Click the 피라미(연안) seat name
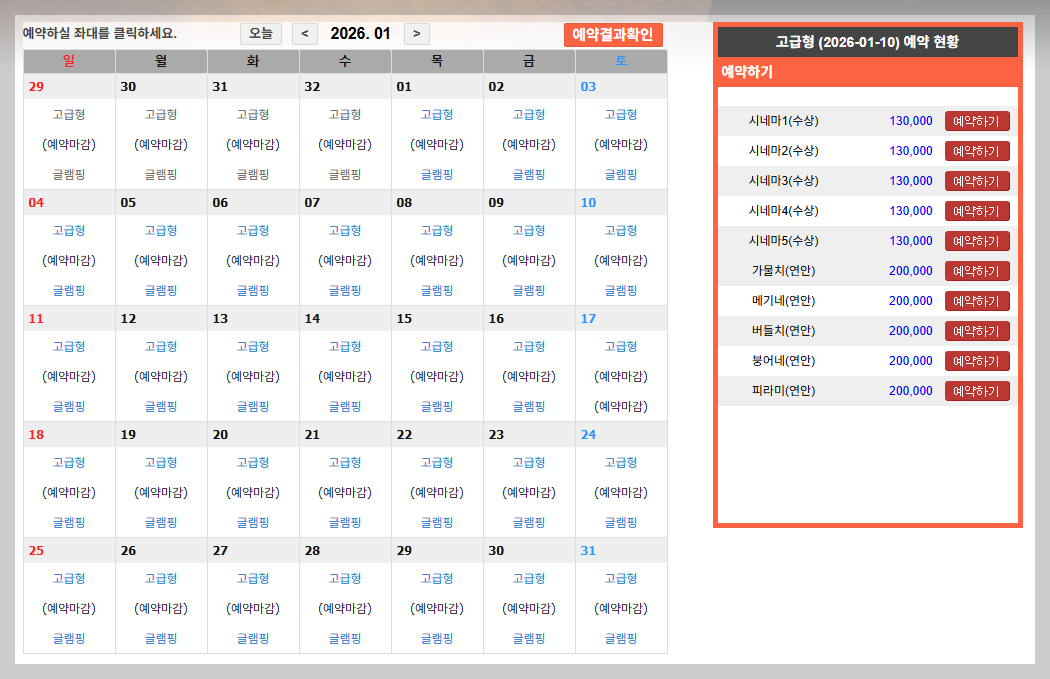Viewport: 1050px width, 679px height. pos(783,390)
